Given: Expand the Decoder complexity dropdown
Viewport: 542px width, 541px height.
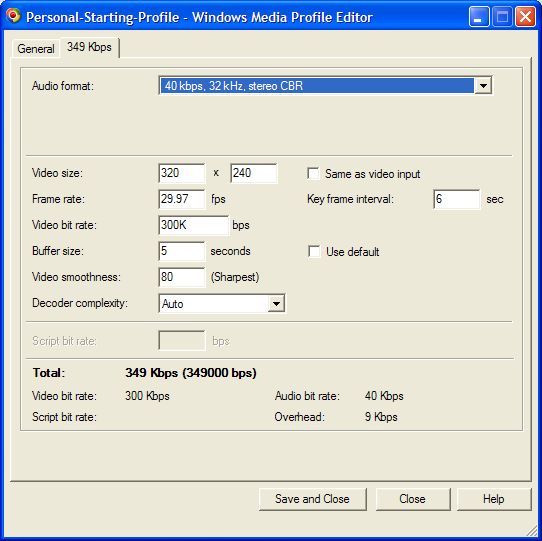Looking at the screenshot, I should (276, 304).
